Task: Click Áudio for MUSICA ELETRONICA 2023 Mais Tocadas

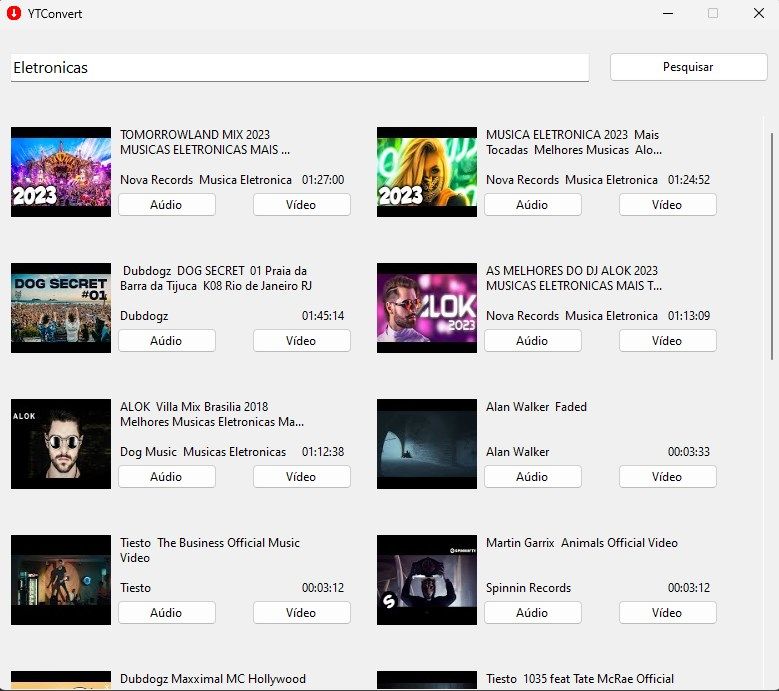Action: [x=533, y=205]
